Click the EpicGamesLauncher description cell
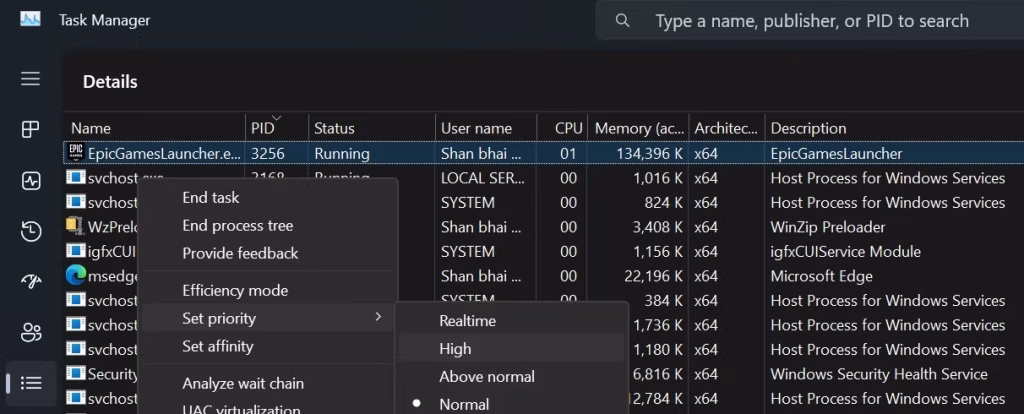The image size is (1024, 414). pyautogui.click(x=837, y=154)
